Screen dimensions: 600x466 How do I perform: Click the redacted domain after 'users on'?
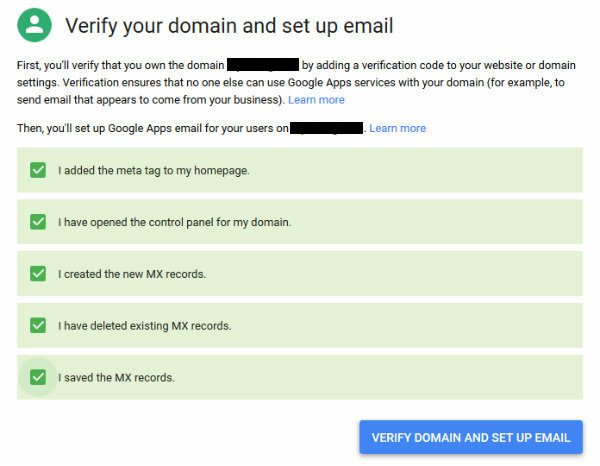tap(326, 128)
